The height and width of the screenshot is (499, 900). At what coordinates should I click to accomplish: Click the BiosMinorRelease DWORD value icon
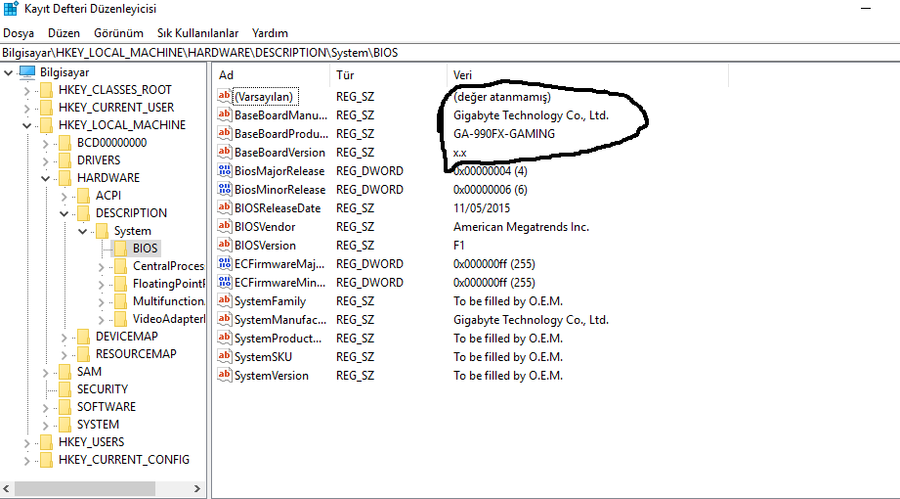point(224,189)
